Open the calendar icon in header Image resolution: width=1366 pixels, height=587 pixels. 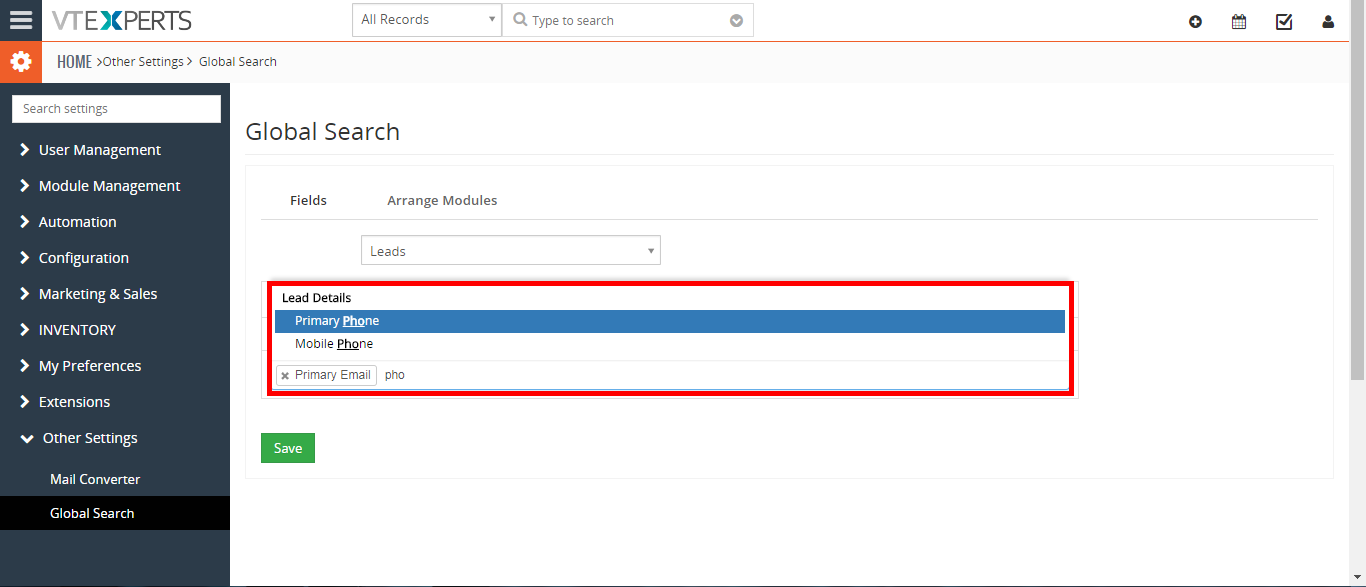(1239, 21)
